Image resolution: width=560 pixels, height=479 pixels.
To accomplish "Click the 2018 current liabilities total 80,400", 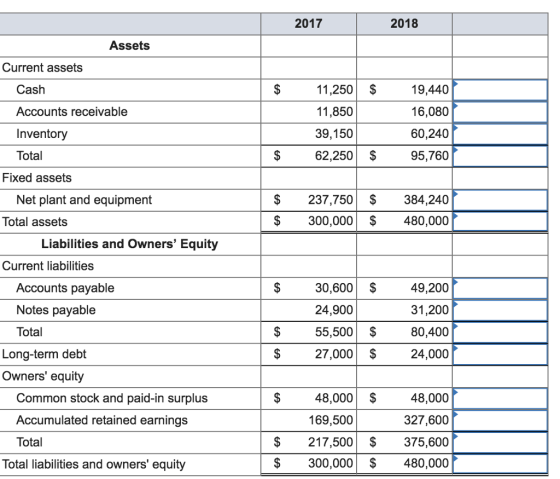I will pyautogui.click(x=430, y=332).
